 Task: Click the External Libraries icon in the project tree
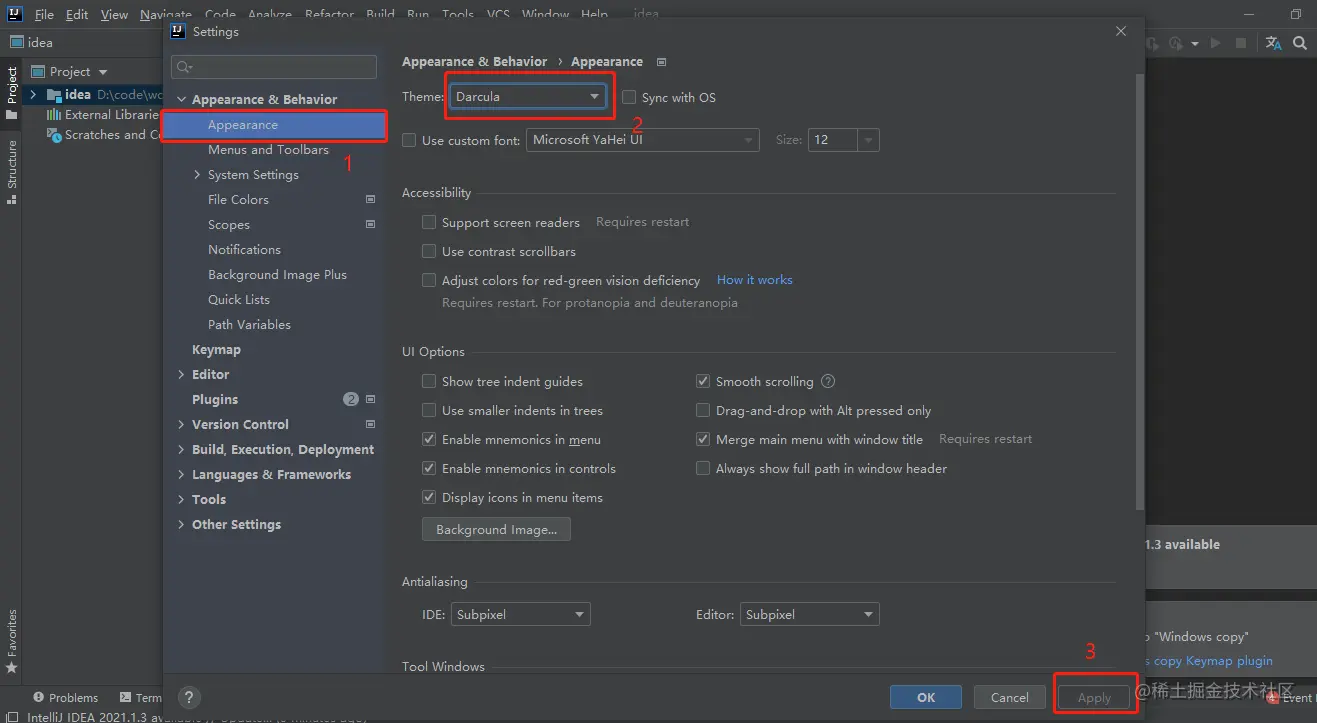pos(54,115)
